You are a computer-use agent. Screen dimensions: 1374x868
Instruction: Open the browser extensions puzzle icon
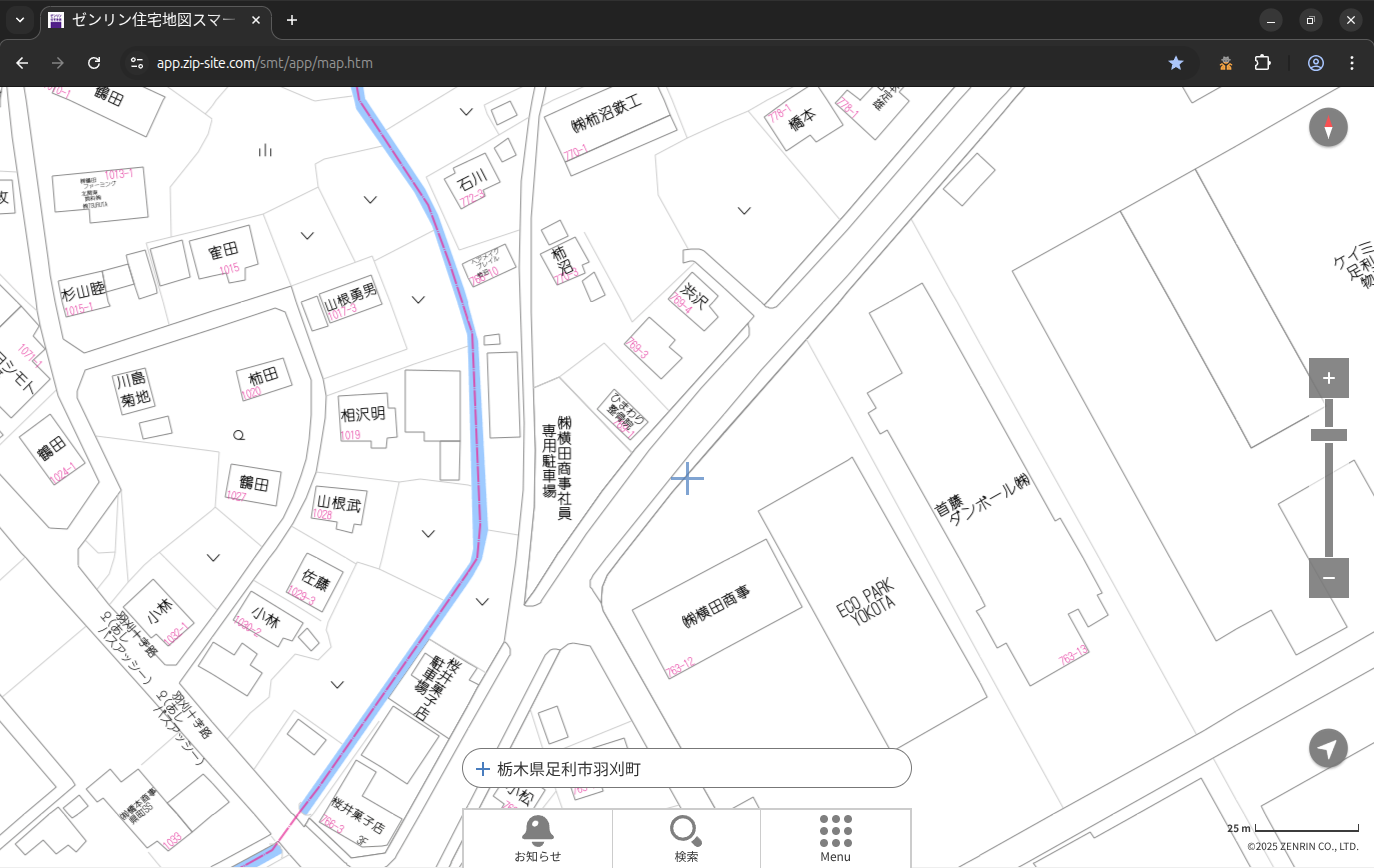[x=1262, y=63]
